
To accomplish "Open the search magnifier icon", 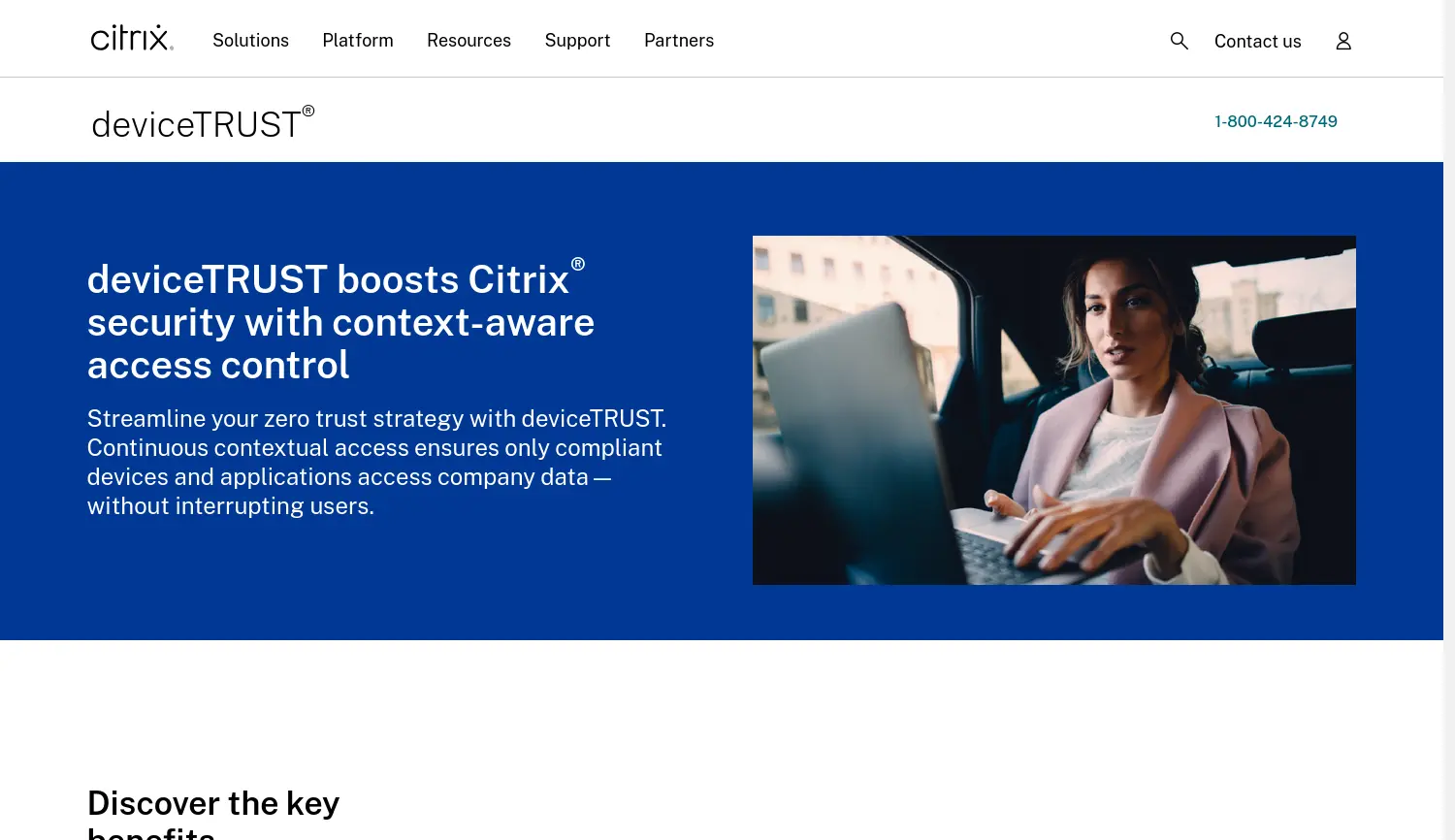I will coord(1179,41).
